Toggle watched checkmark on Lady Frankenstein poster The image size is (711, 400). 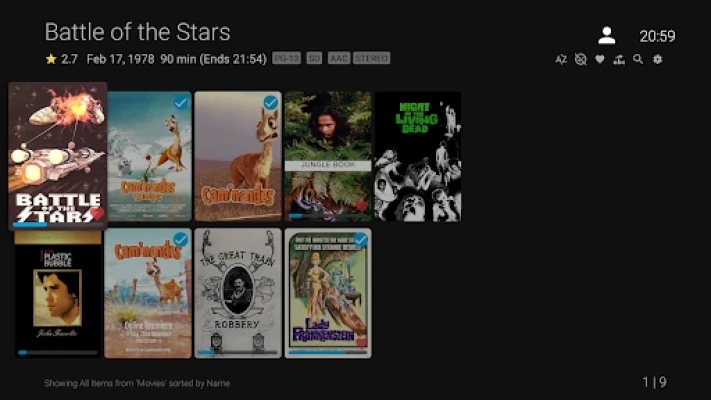pyautogui.click(x=360, y=239)
